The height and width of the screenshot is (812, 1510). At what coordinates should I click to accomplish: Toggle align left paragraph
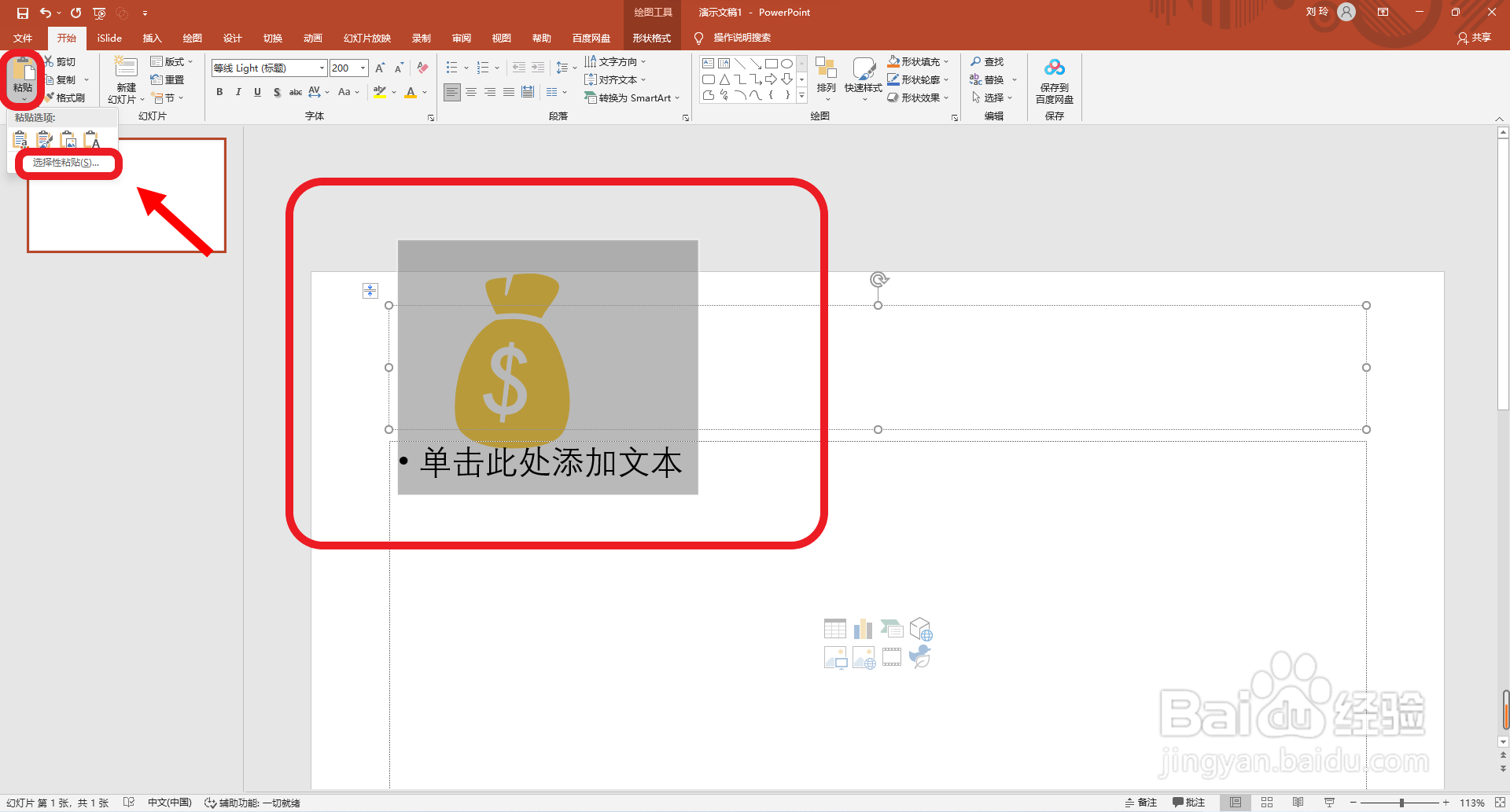pyautogui.click(x=452, y=93)
